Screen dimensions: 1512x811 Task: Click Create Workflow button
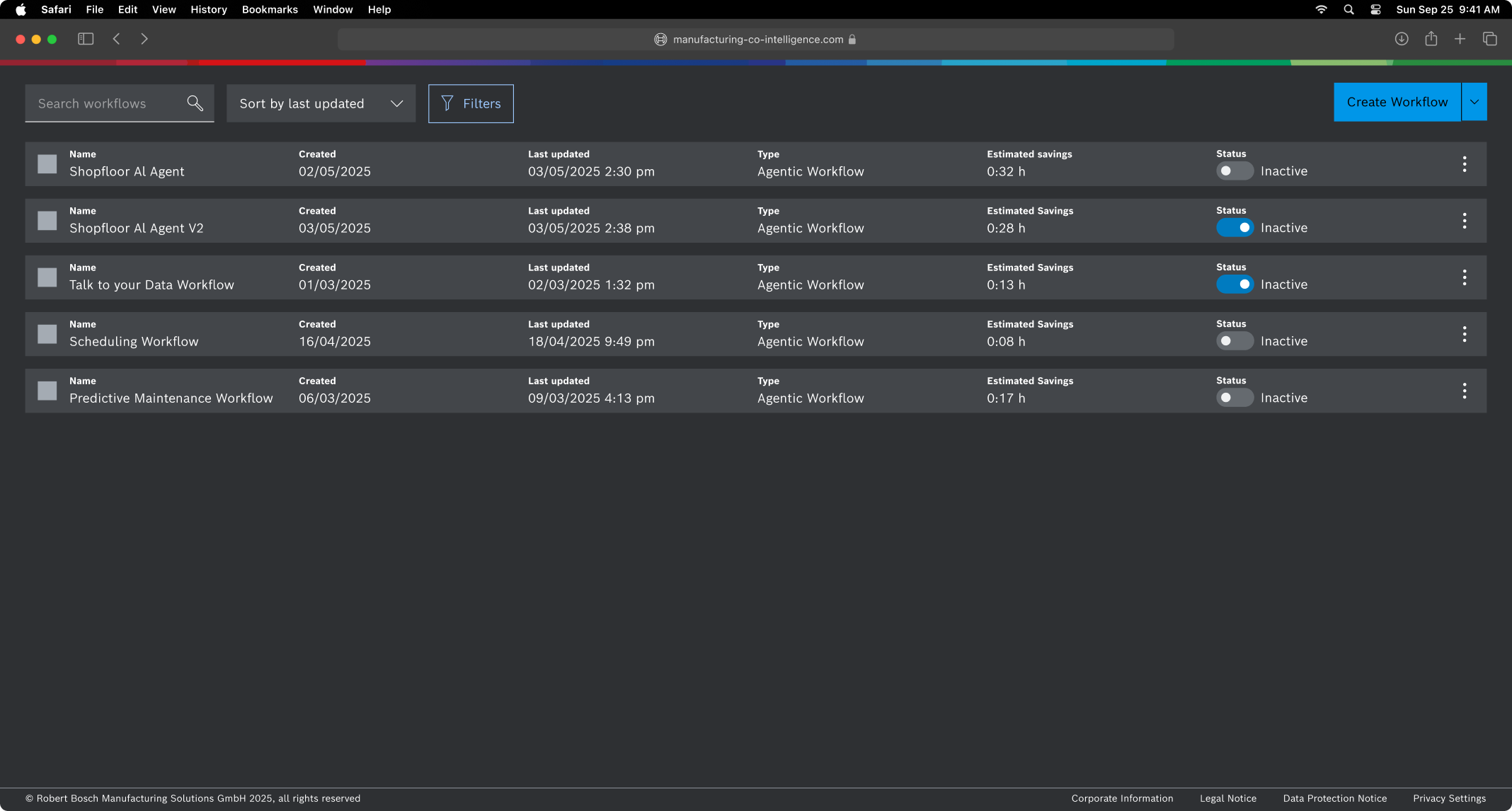click(1397, 102)
